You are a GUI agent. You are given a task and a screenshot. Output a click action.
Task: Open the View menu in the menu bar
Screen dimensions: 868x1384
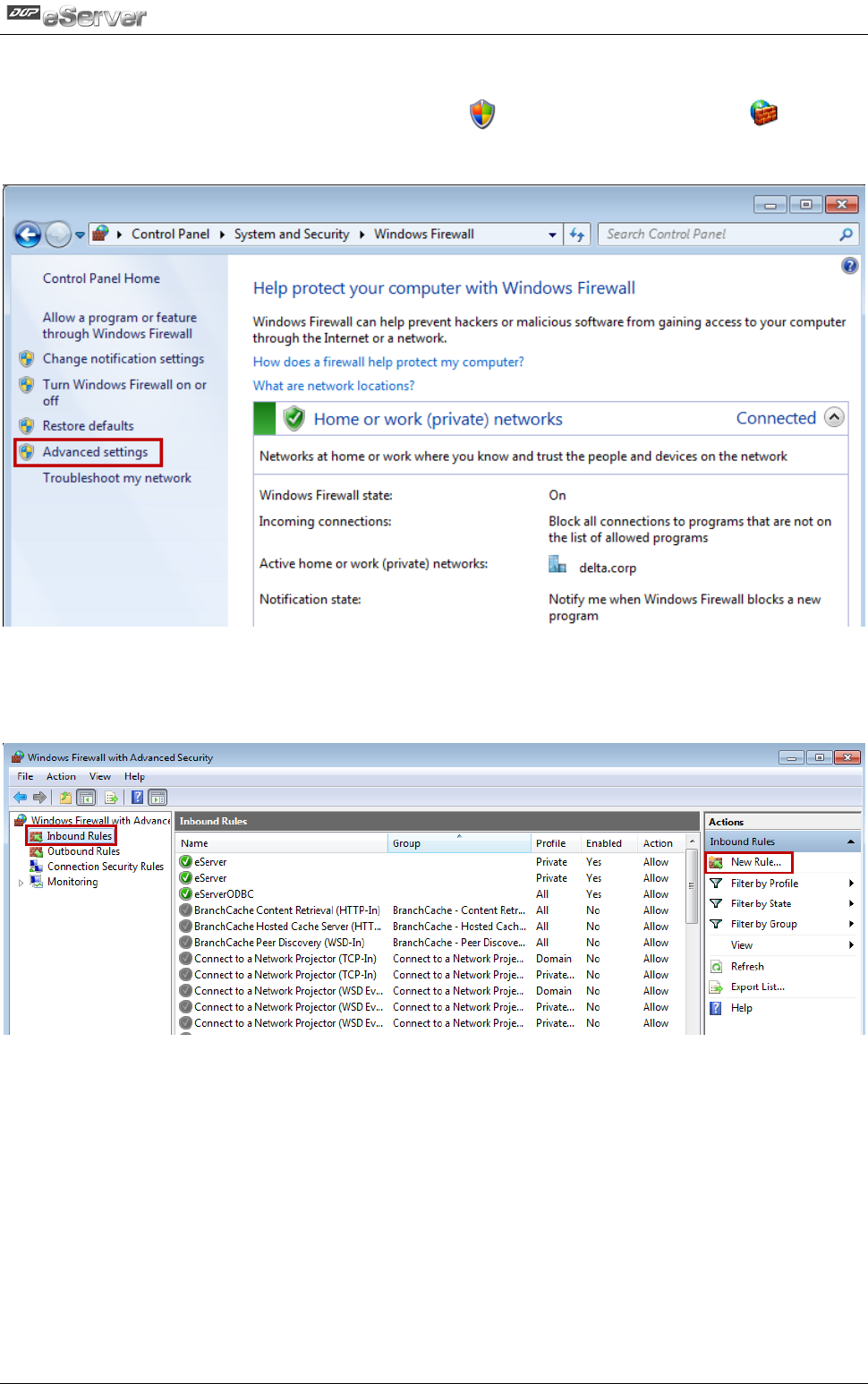pyautogui.click(x=100, y=776)
